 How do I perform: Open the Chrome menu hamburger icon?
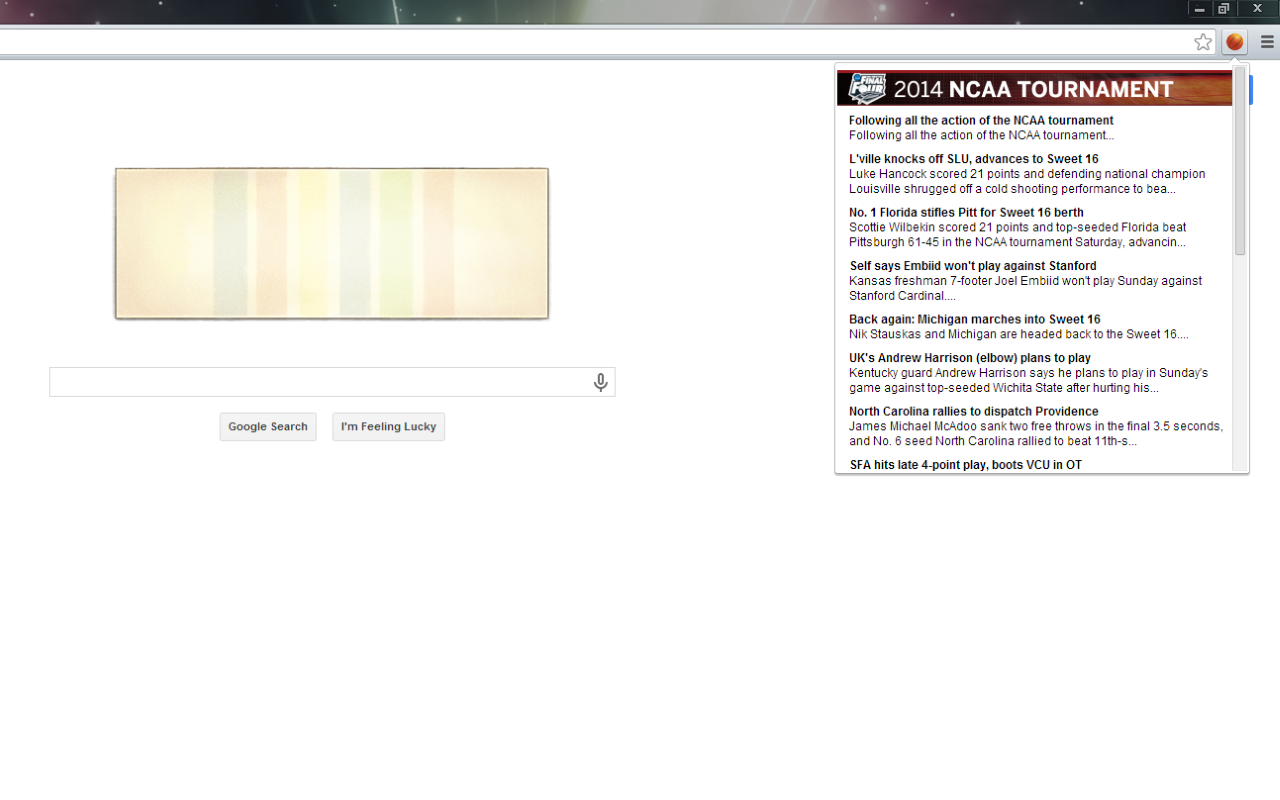(1267, 42)
